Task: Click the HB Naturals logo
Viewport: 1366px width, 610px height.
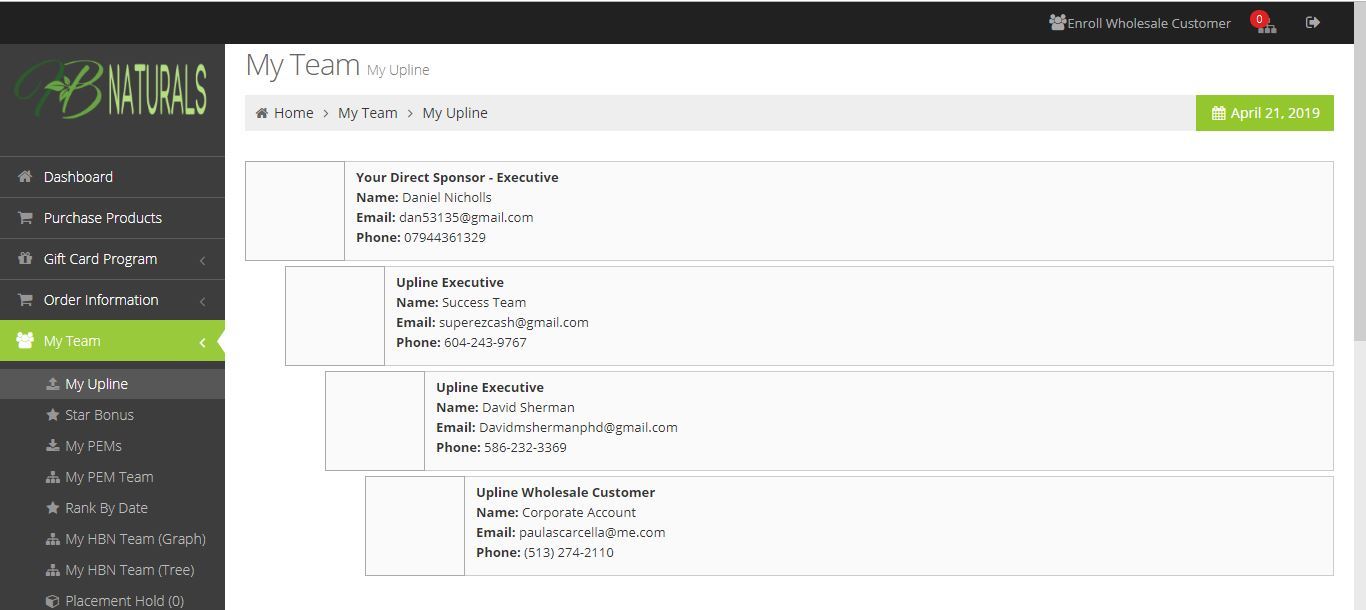Action: coord(111,92)
